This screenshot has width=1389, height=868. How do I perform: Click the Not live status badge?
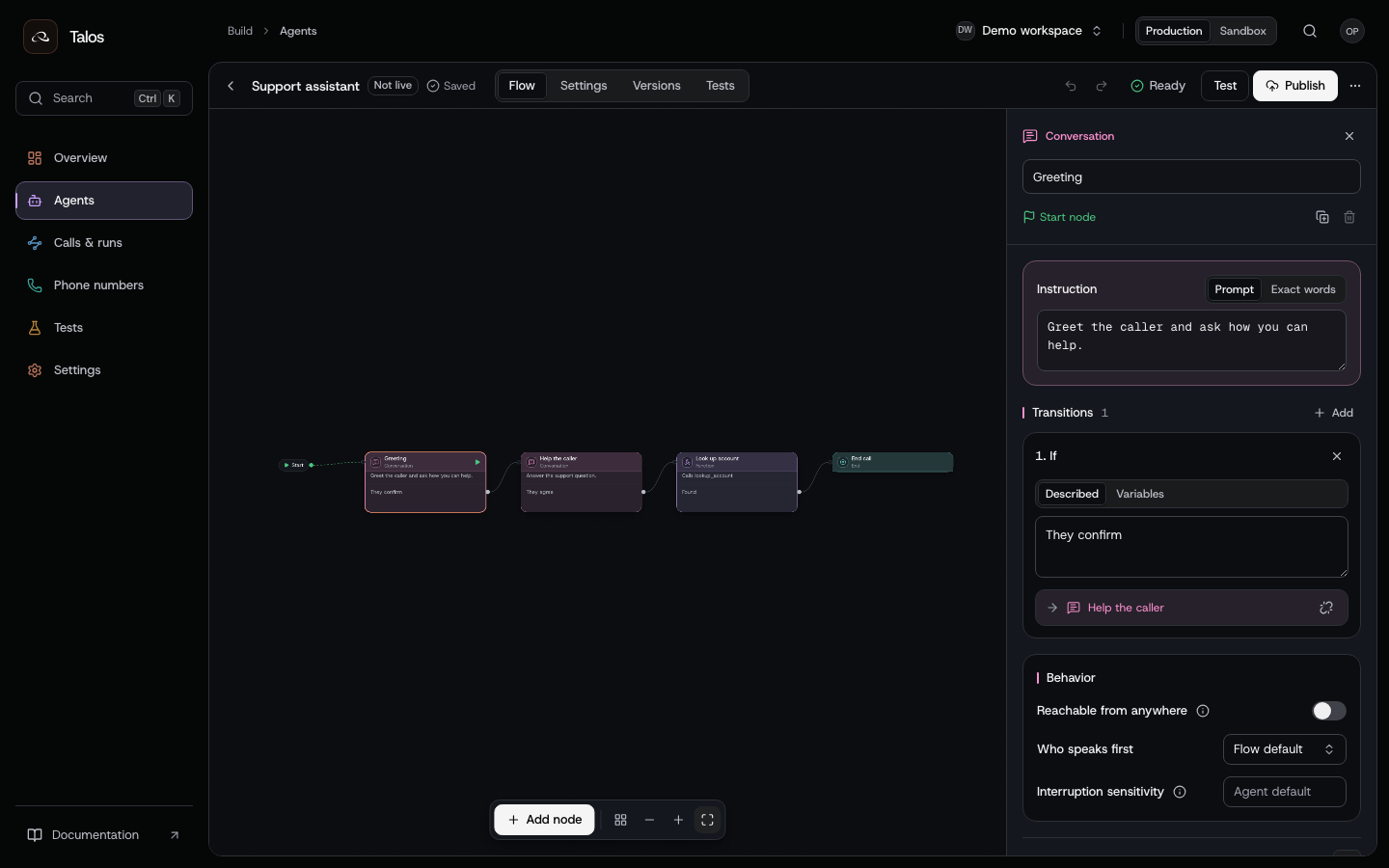(393, 86)
